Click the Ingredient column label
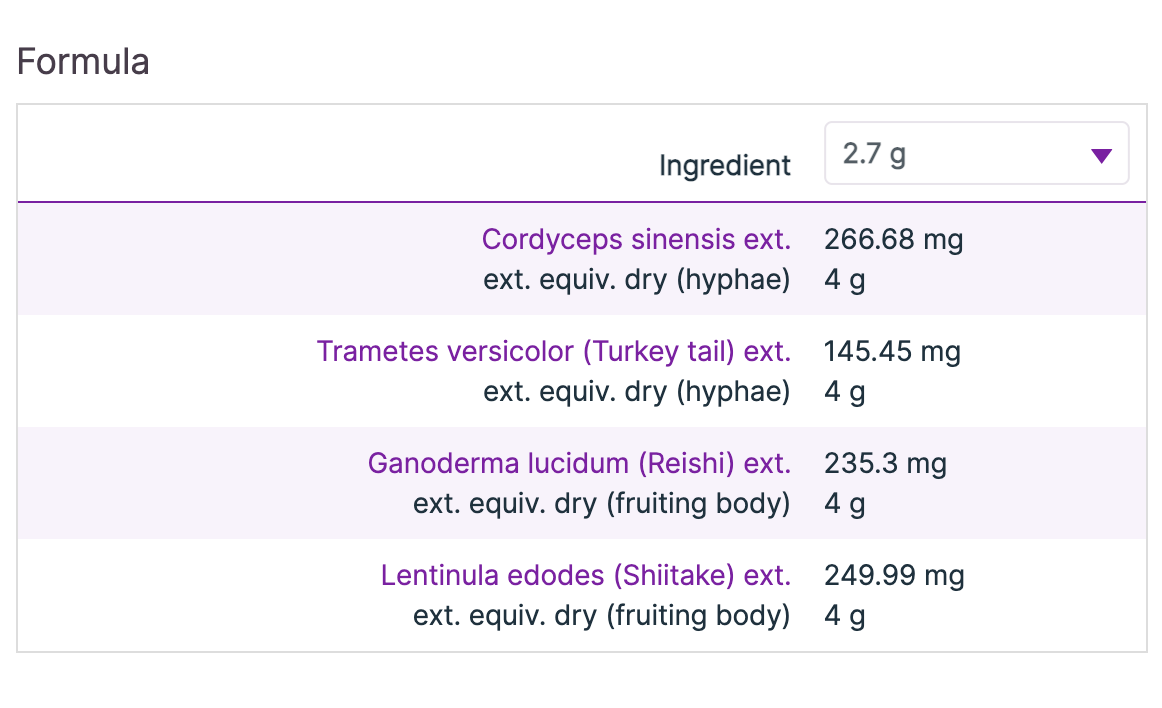The width and height of the screenshot is (1162, 708). 724,165
